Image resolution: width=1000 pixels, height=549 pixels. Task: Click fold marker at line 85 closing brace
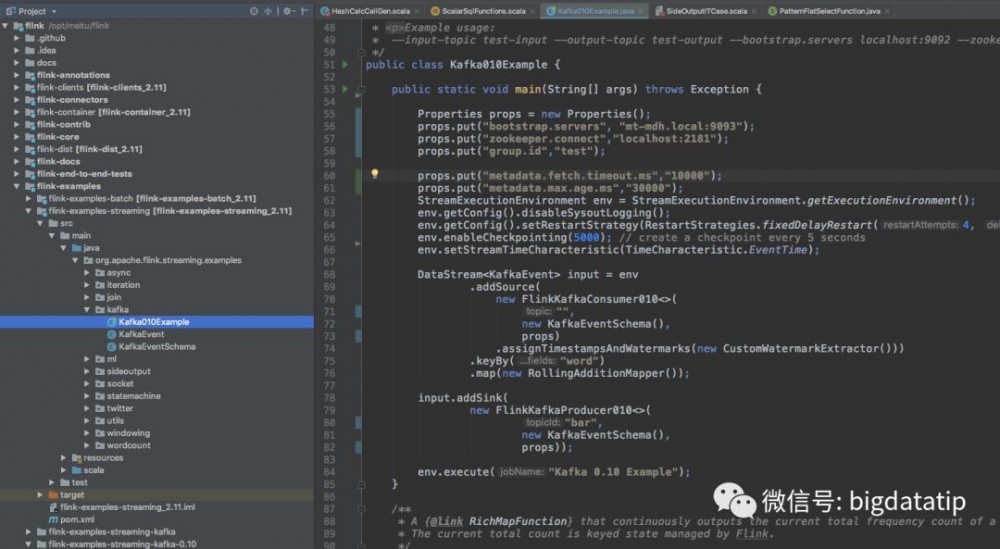coord(360,485)
